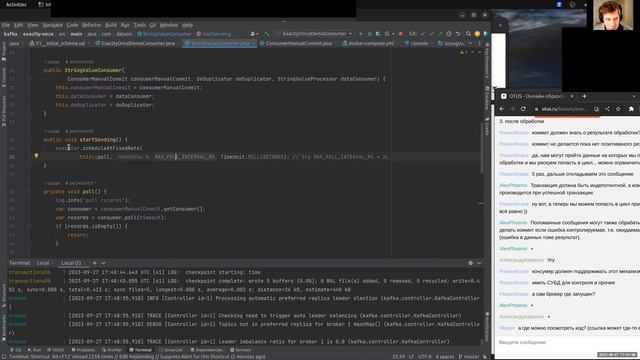Click the intention light bulb in gutter
The height and width of the screenshot is (360, 640).
coord(36,156)
